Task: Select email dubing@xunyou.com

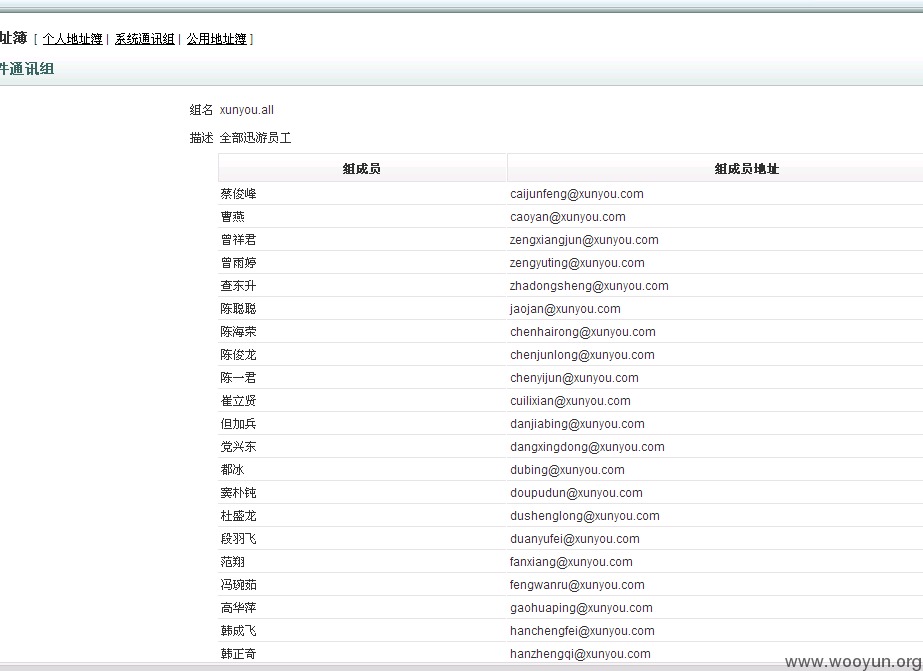Action: point(567,470)
